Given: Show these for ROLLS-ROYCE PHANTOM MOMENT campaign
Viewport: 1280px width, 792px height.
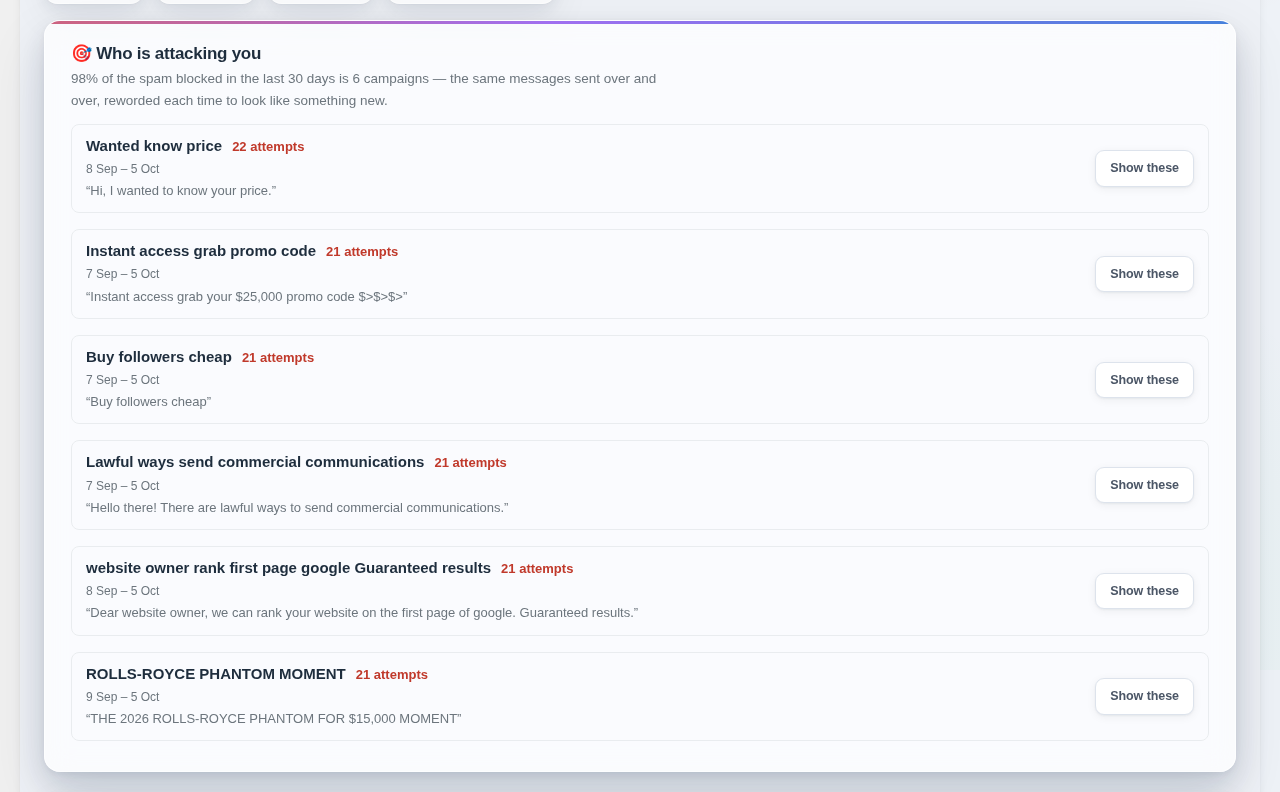Looking at the screenshot, I should [1144, 696].
